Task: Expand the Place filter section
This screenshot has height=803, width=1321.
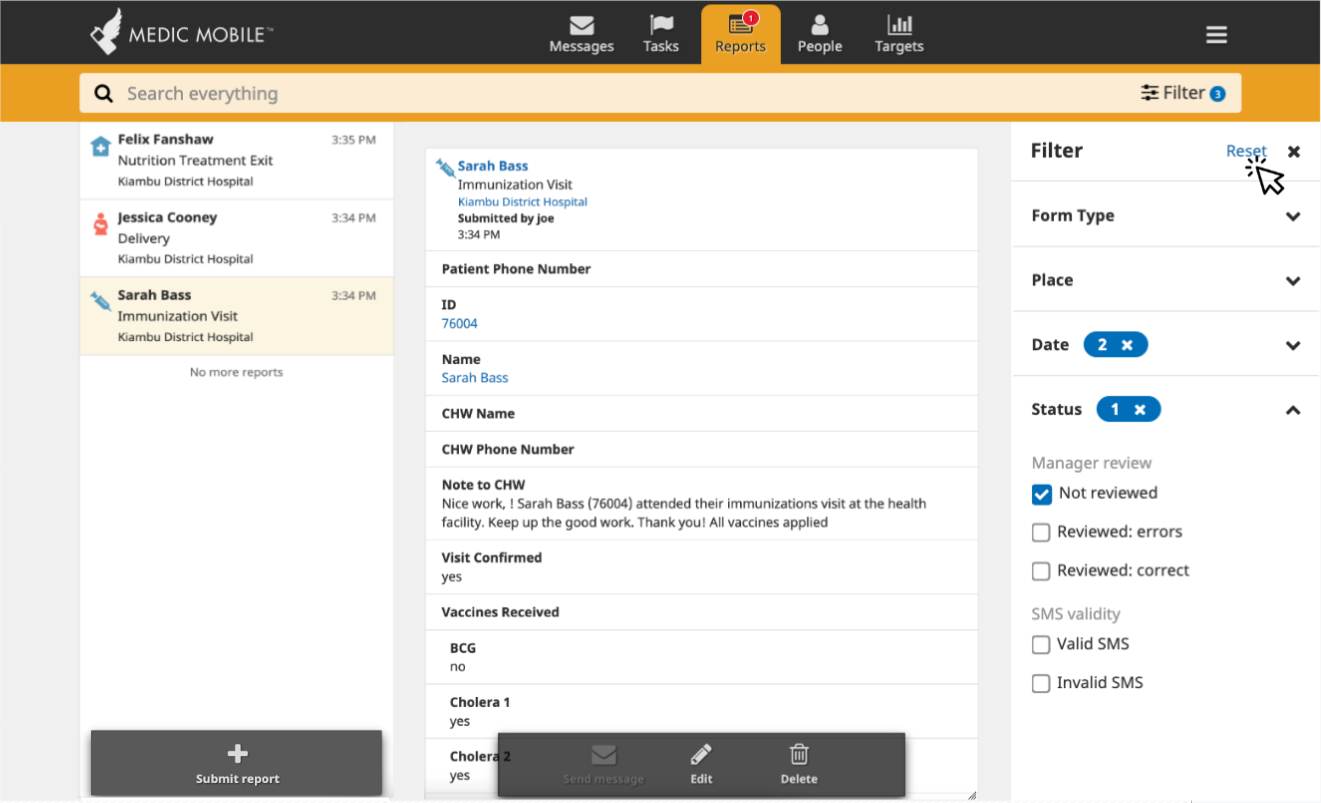Action: (1165, 280)
